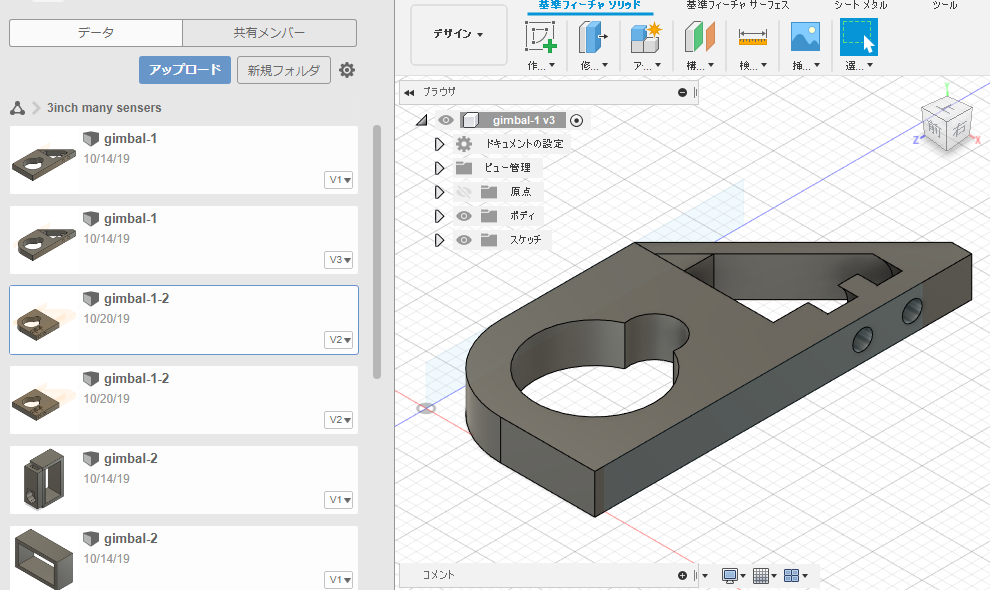Show the hidden 原点 folder via its eye
Viewport: 990px width, 590px height.
pyautogui.click(x=464, y=192)
